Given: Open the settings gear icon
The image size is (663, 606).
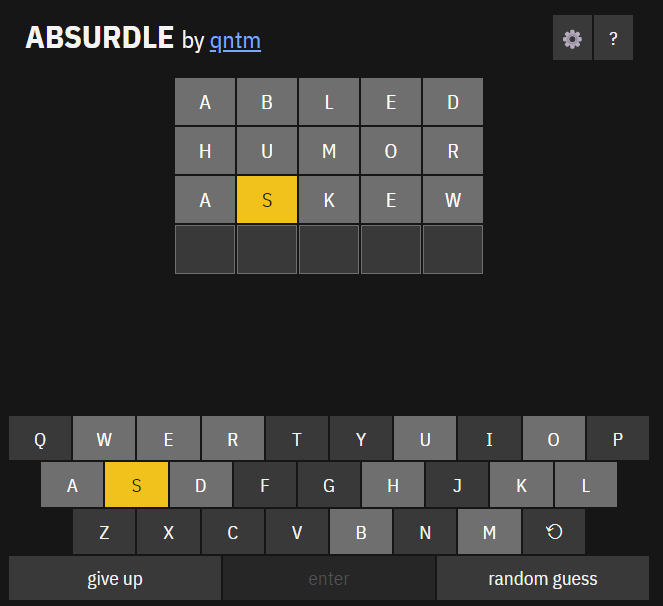Looking at the screenshot, I should tap(572, 39).
